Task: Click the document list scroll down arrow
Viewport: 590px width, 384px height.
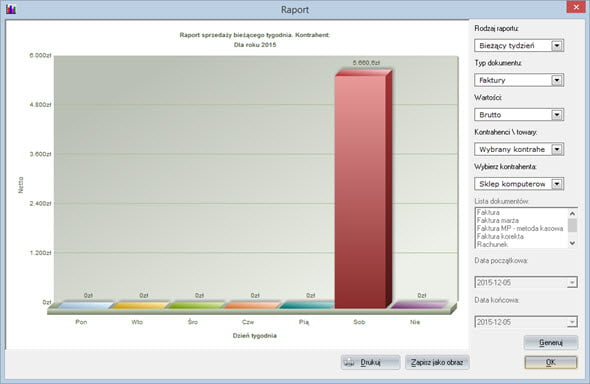Action: [x=572, y=243]
